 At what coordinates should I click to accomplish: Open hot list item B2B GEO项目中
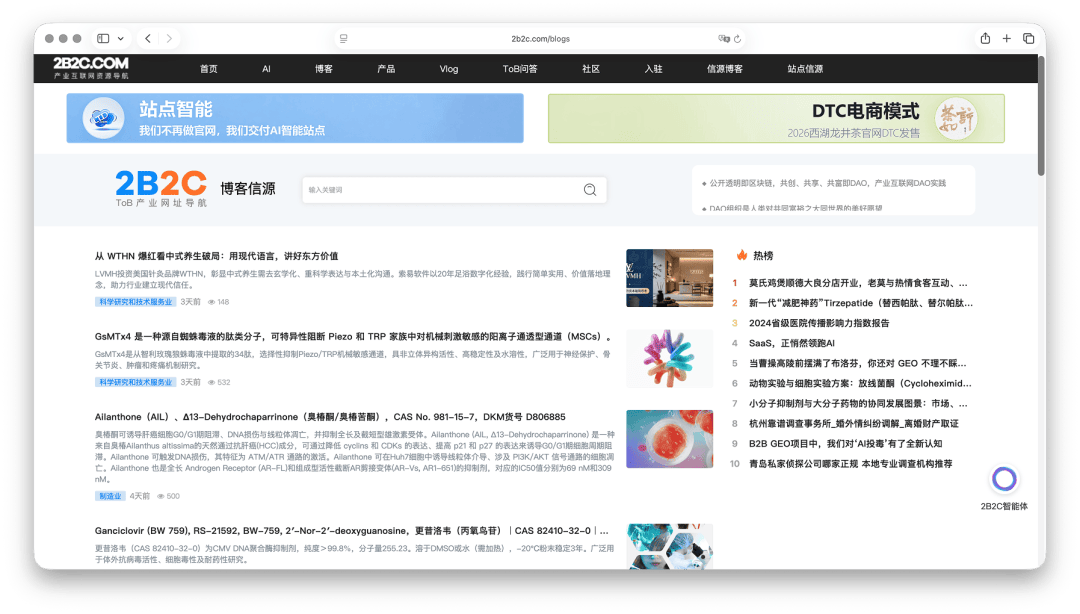pos(845,443)
